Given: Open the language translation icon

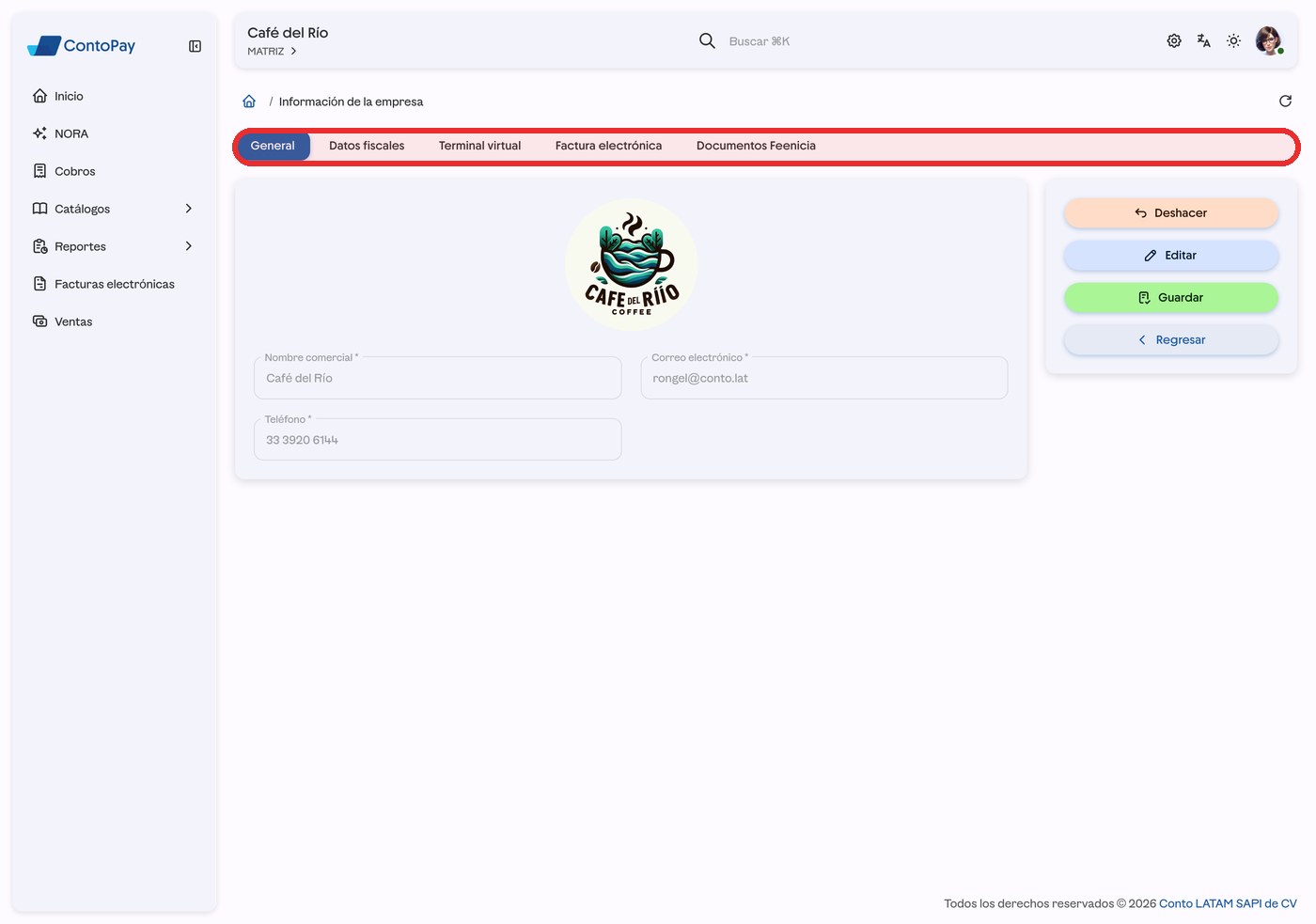Looking at the screenshot, I should [x=1204, y=40].
